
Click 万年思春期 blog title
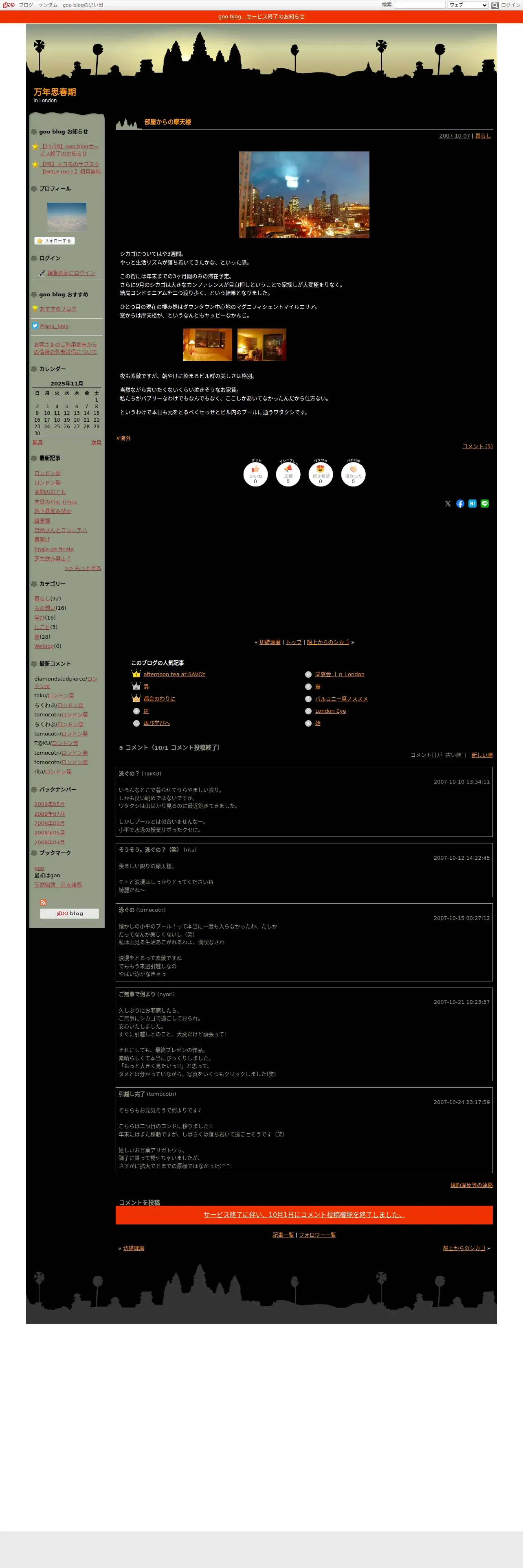[55, 92]
